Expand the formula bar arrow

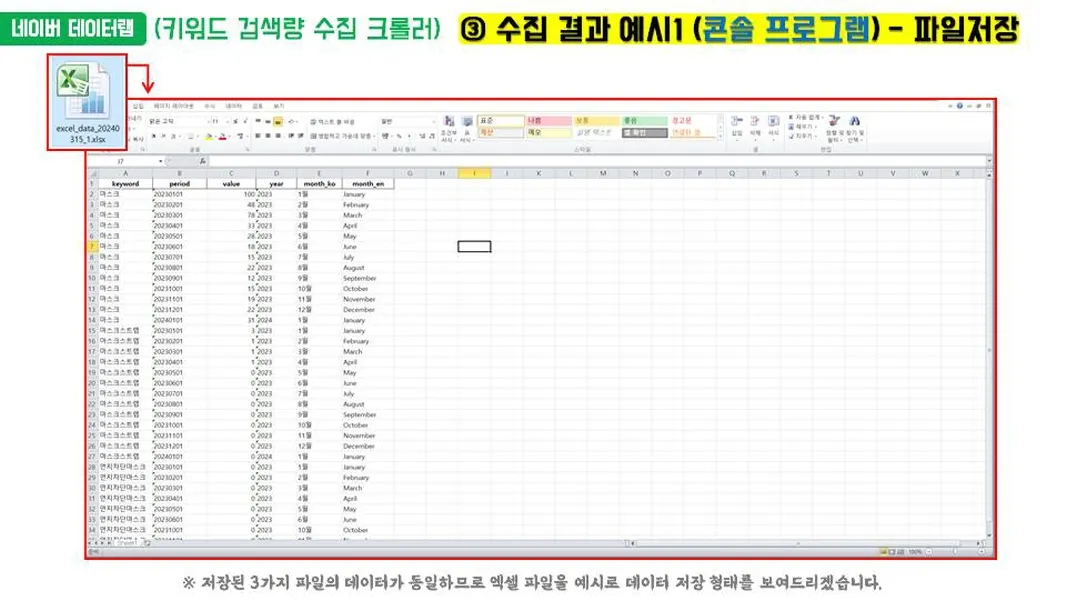tap(990, 160)
